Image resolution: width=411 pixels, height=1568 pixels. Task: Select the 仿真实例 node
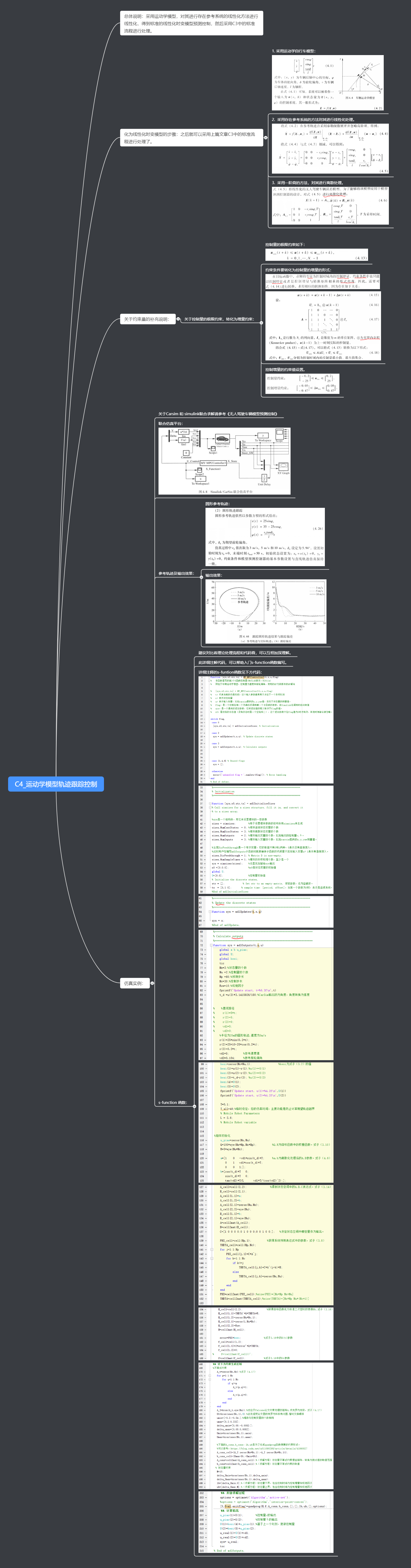[134, 983]
